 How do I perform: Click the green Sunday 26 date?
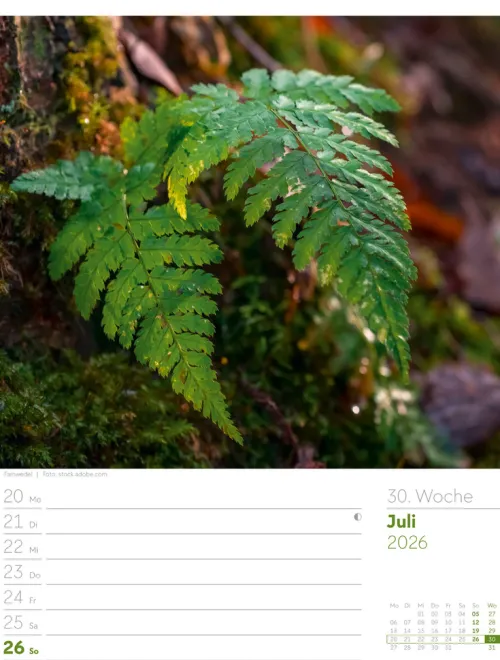21,648
